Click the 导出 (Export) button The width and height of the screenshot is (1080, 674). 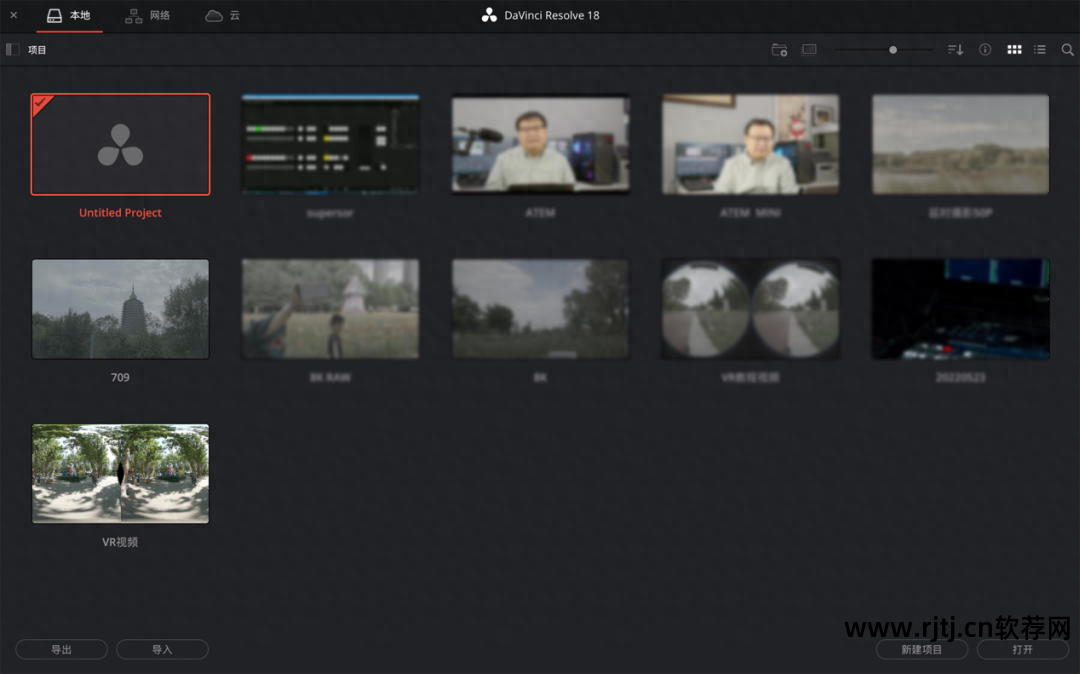[x=61, y=649]
